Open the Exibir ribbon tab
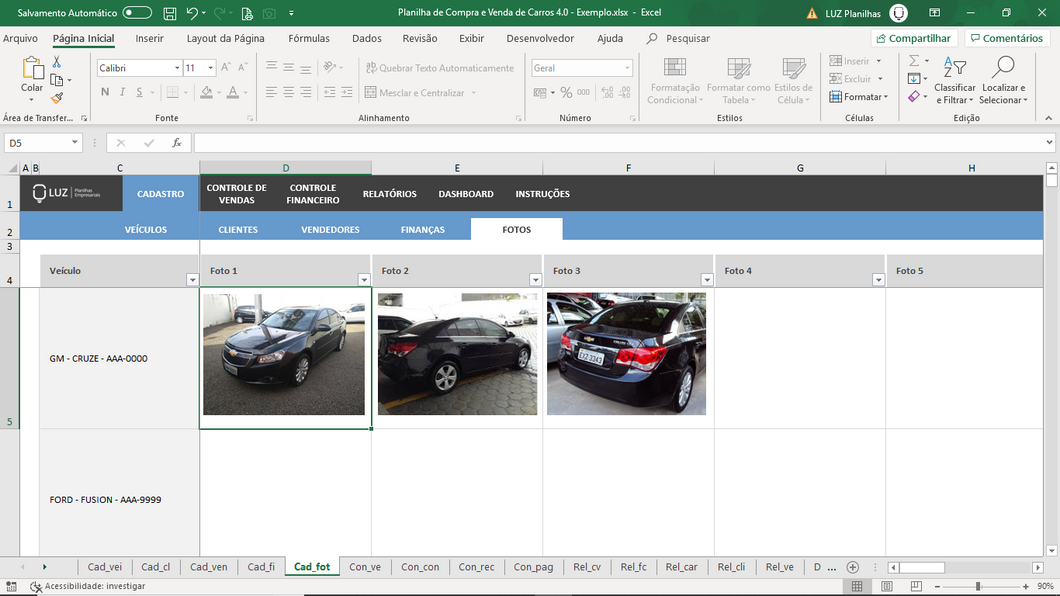 pyautogui.click(x=471, y=39)
